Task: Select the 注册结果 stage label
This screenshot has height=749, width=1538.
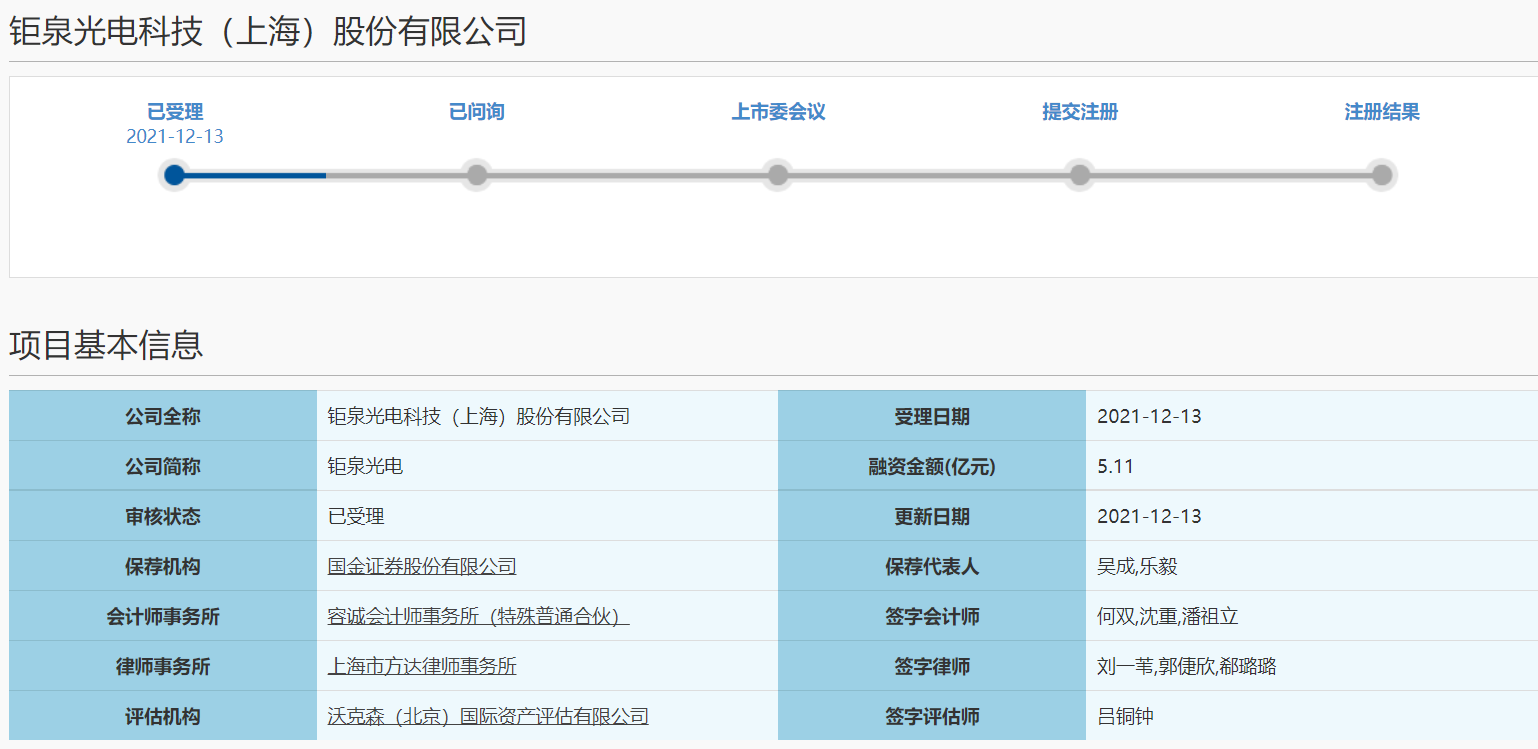Action: pos(1382,112)
